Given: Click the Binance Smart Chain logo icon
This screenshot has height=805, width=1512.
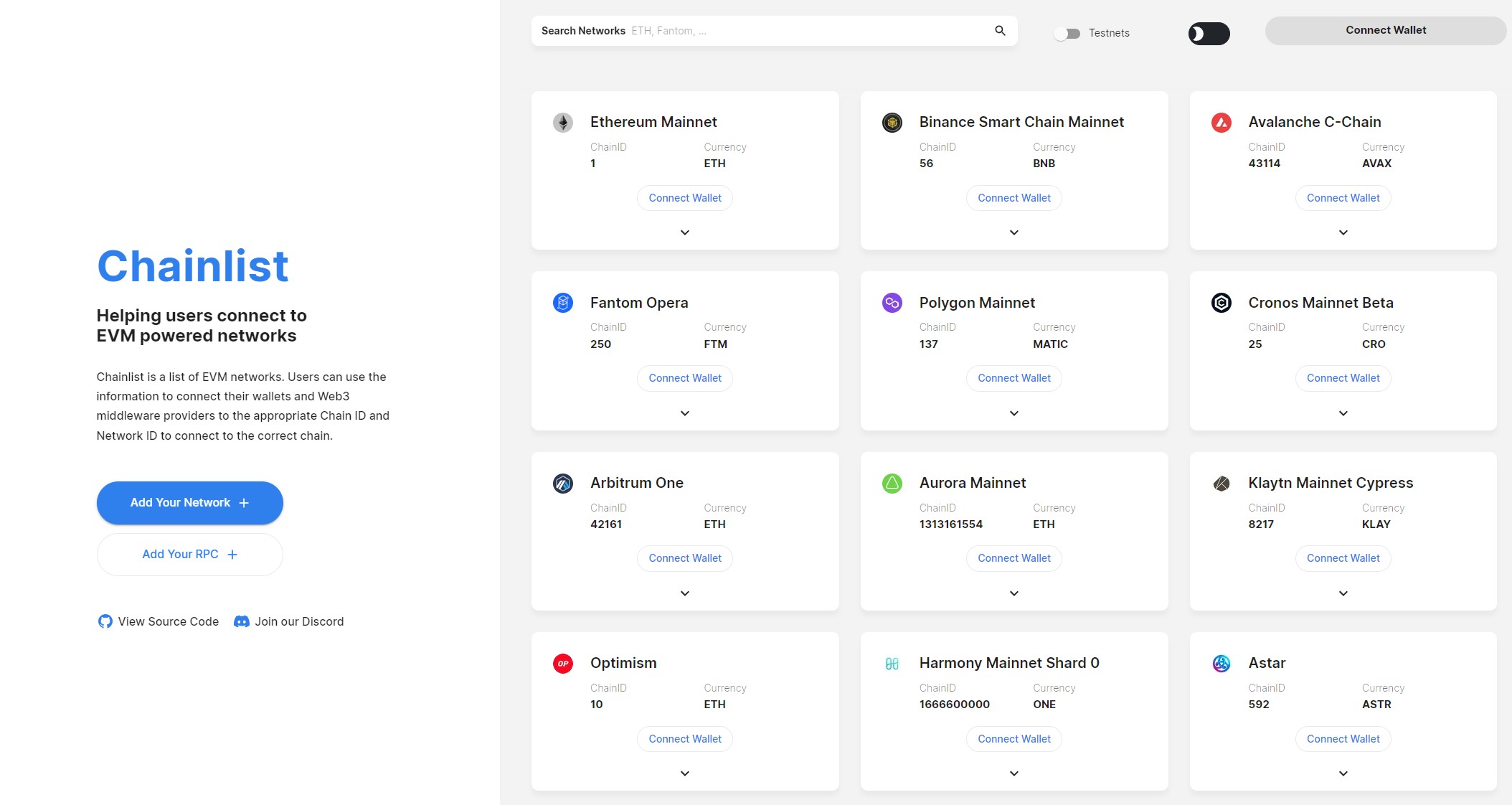Looking at the screenshot, I should tap(892, 123).
